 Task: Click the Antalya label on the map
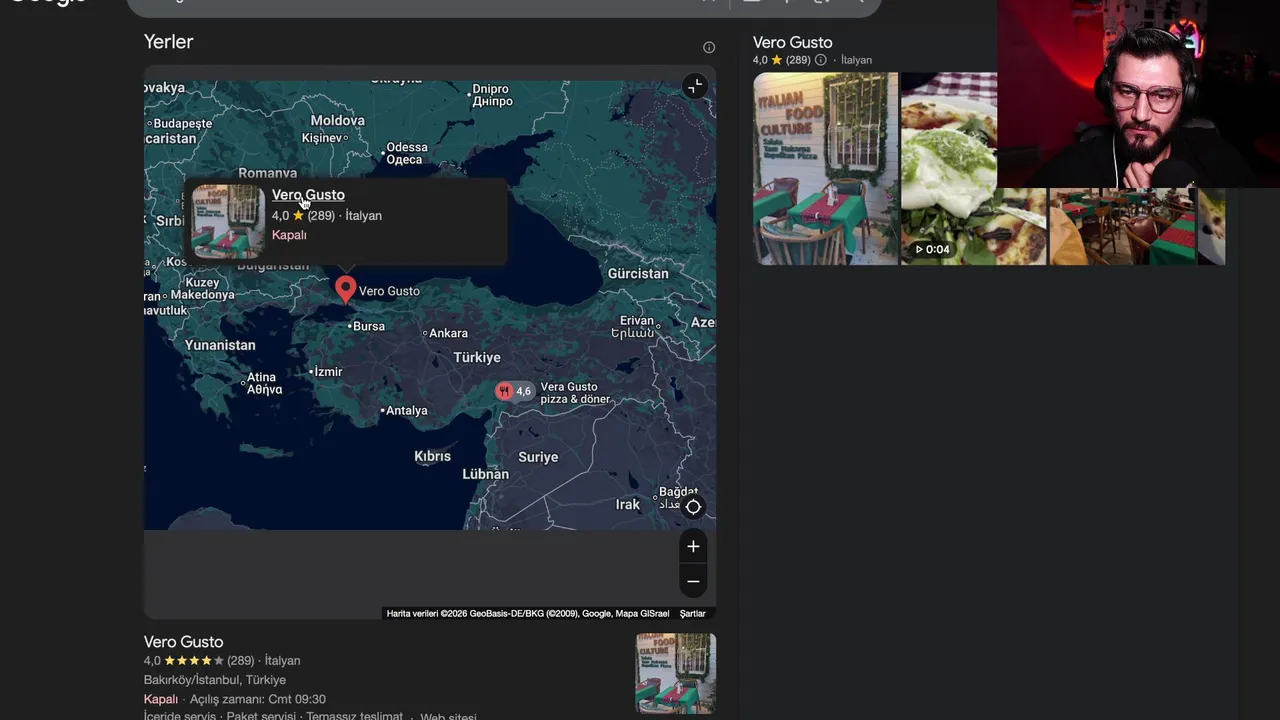(406, 411)
